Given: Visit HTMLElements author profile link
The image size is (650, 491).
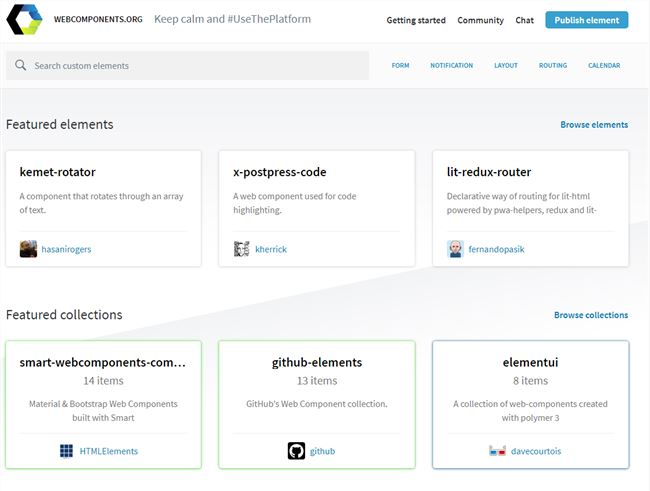Looking at the screenshot, I should point(109,451).
